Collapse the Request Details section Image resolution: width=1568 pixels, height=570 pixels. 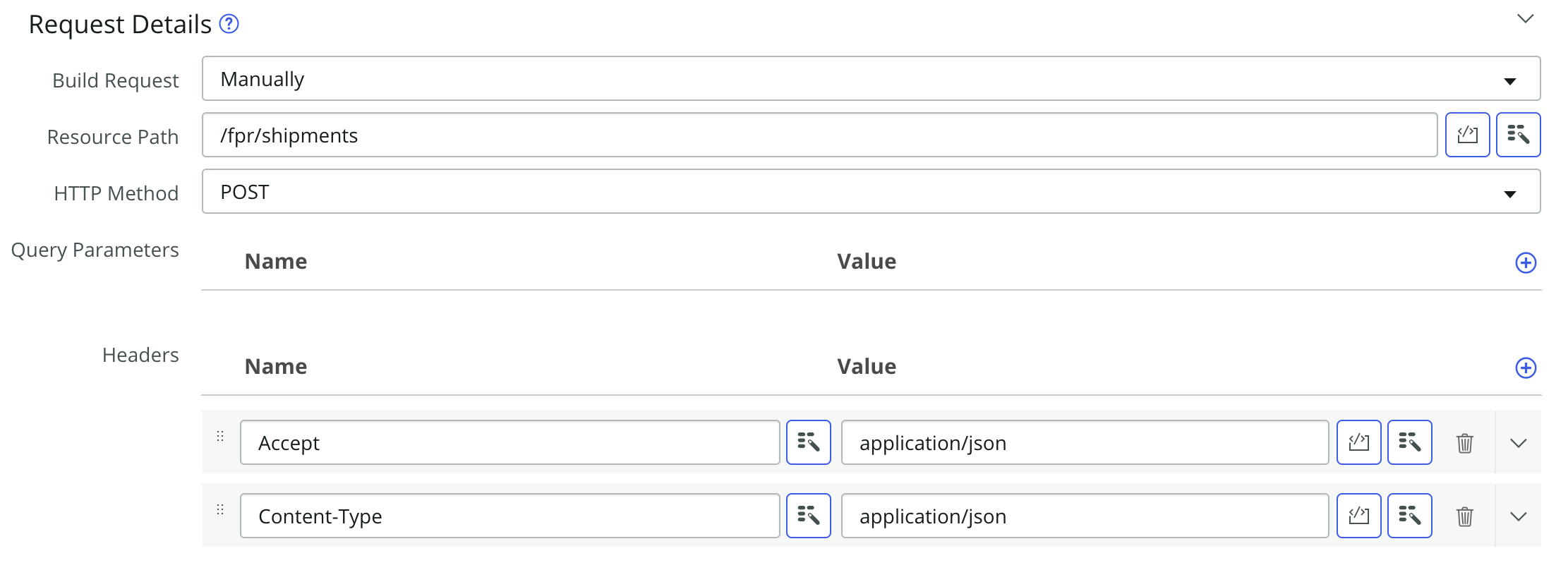tap(1526, 18)
